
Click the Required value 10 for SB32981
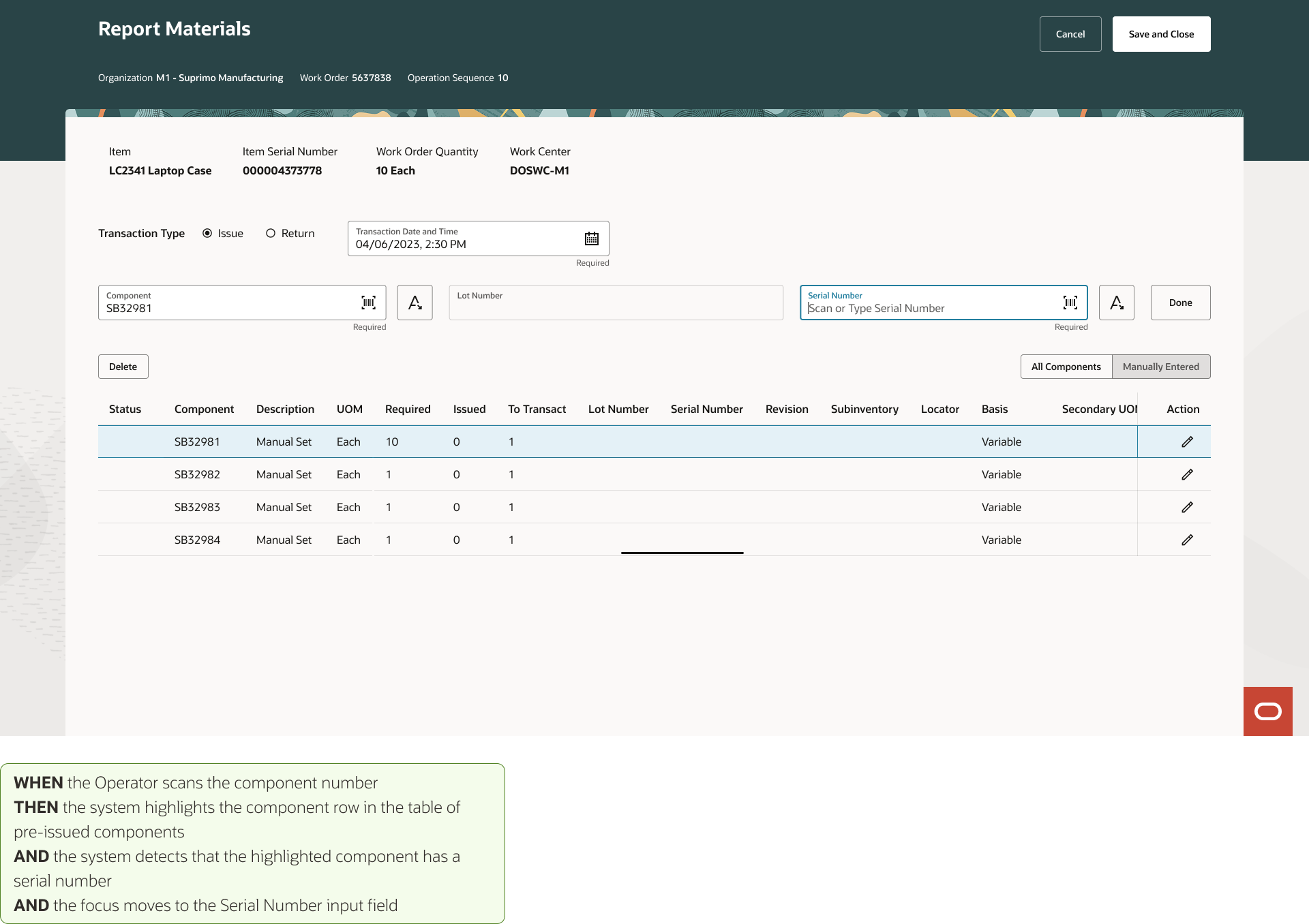[x=392, y=442]
